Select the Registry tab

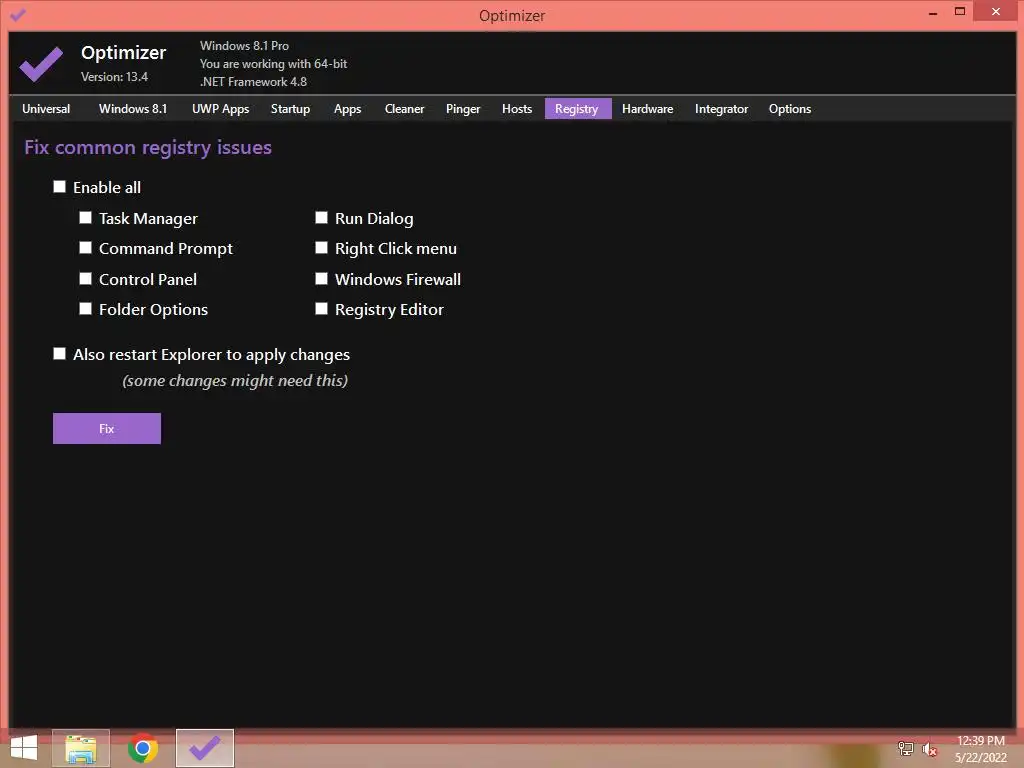577,108
